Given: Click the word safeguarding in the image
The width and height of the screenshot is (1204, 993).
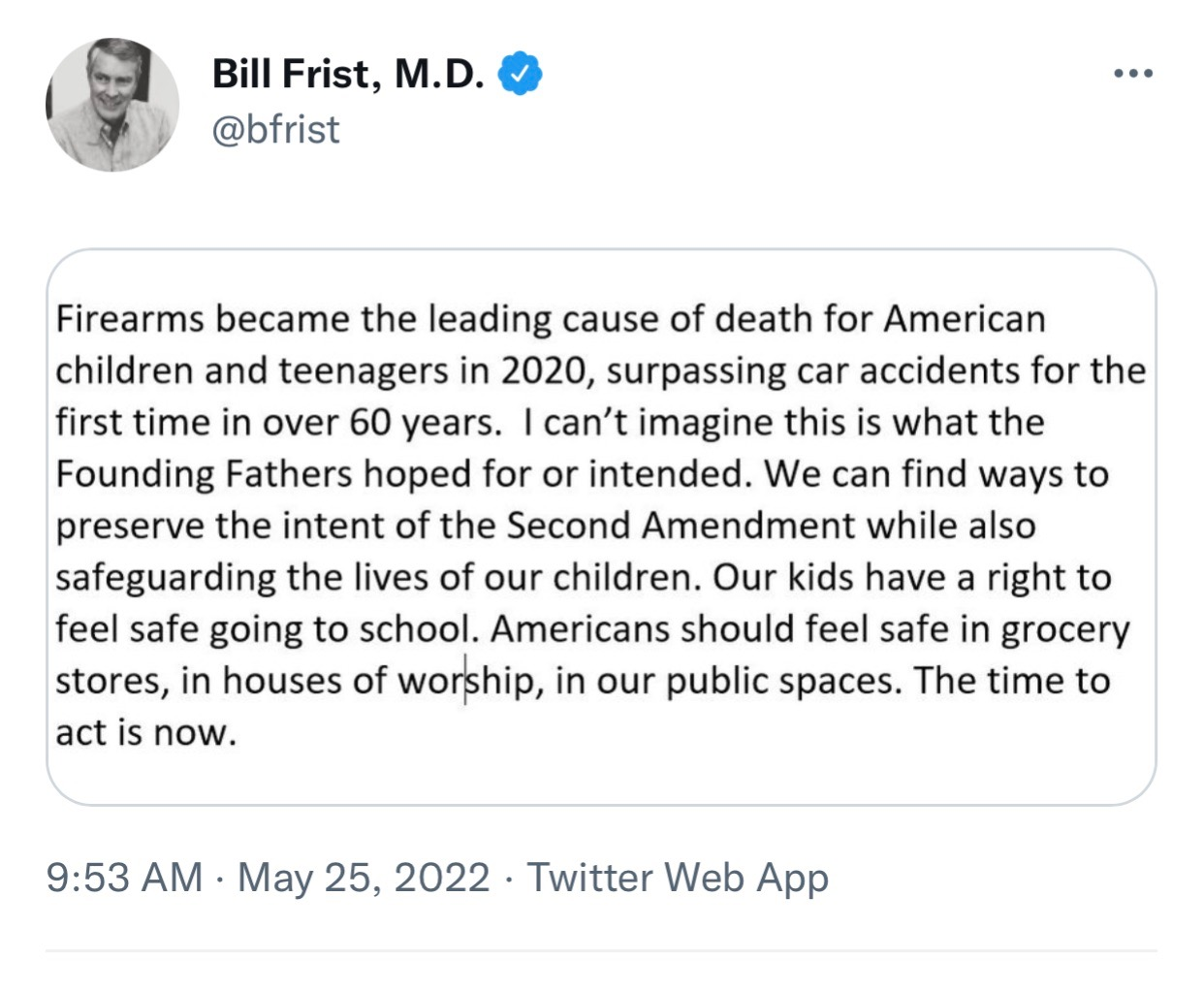Looking at the screenshot, I should click(165, 578).
